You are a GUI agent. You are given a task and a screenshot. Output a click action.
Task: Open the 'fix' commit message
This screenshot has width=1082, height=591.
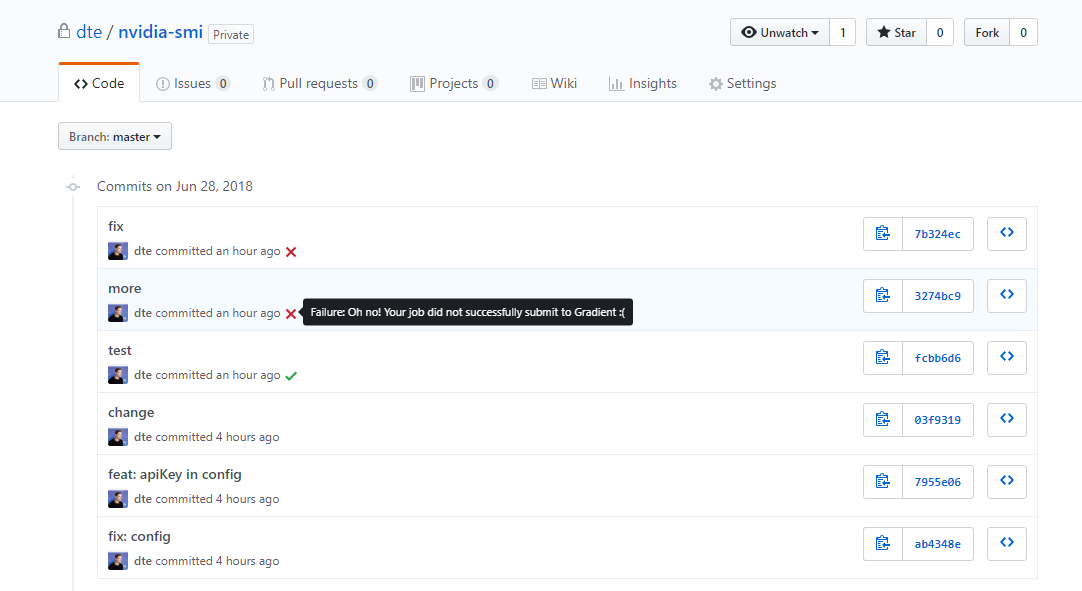(116, 226)
